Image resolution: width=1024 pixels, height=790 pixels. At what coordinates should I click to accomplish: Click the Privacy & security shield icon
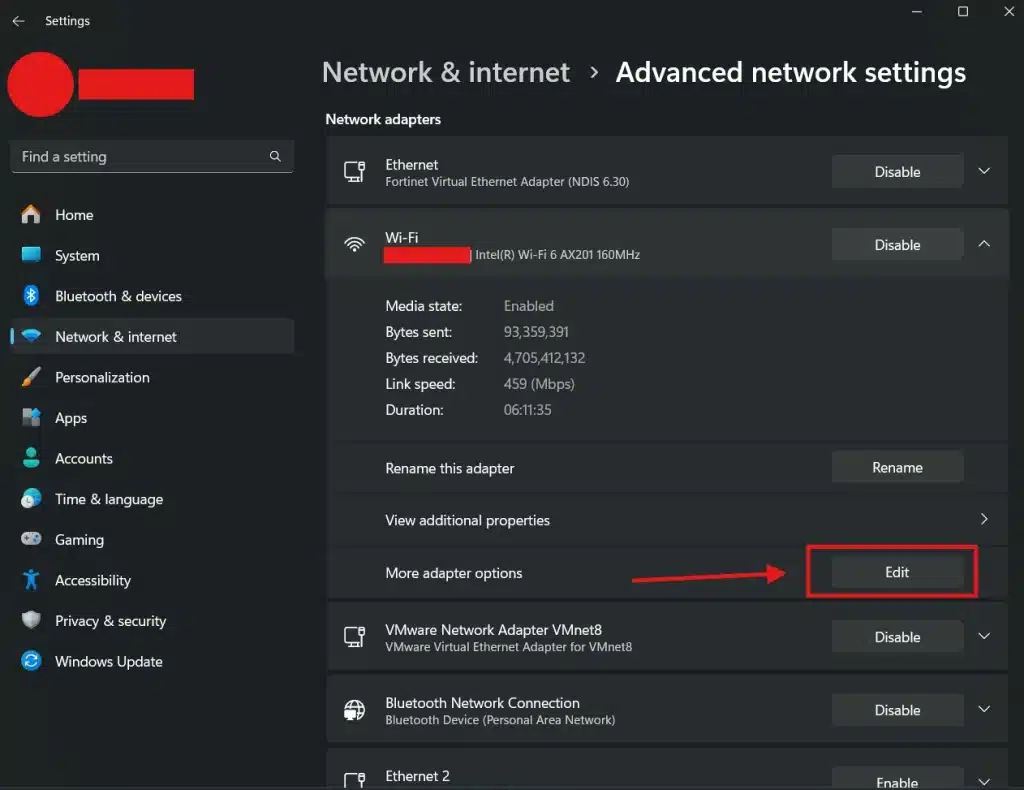point(31,620)
